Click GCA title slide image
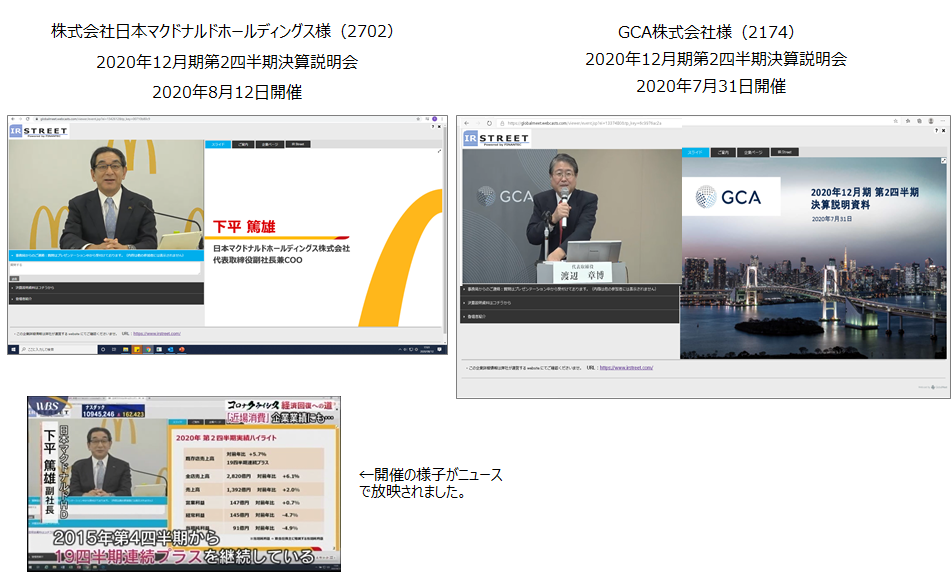This screenshot has width=951, height=572. pos(814,258)
